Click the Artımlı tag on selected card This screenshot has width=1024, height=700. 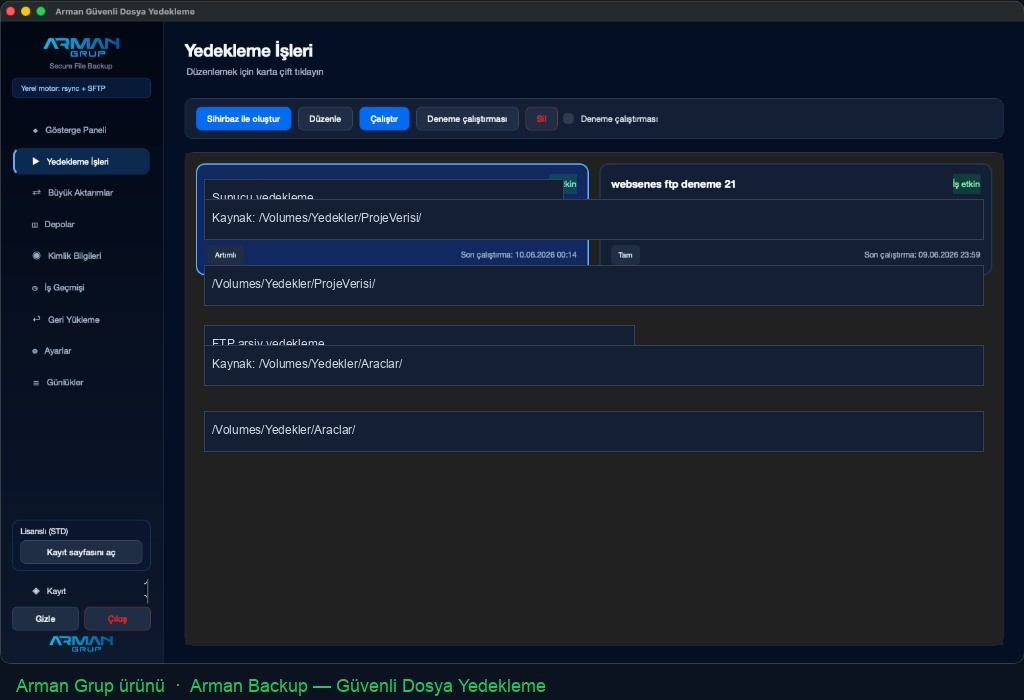click(225, 255)
